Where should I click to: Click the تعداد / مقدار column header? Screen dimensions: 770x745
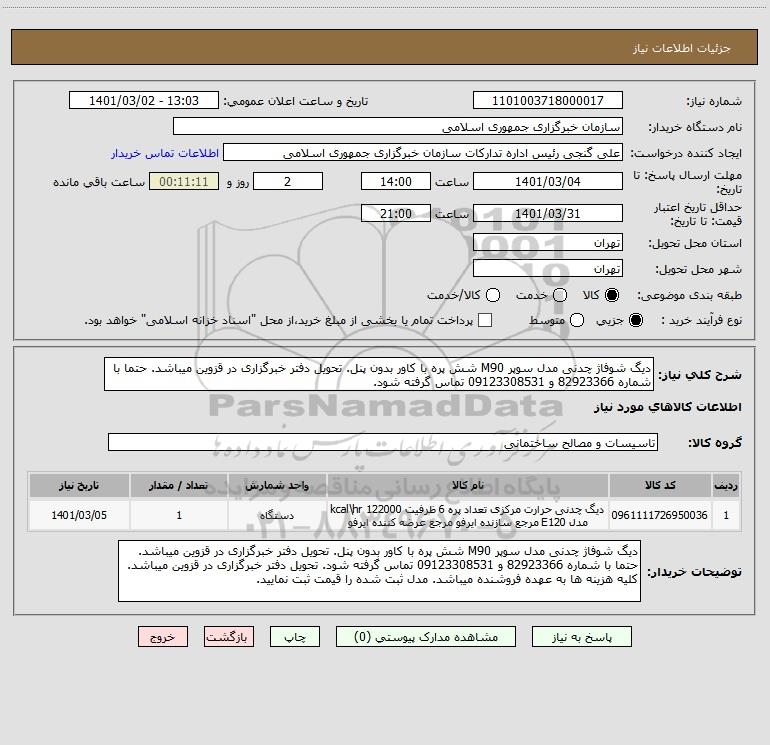click(179, 485)
